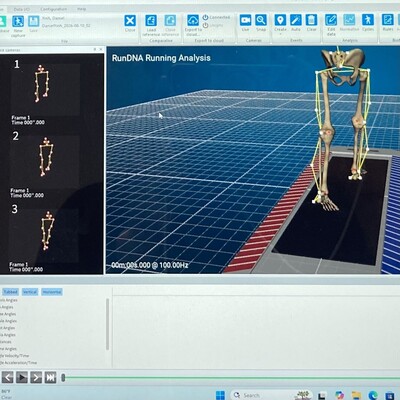Select the Horizontal layout toggle

click(52, 292)
